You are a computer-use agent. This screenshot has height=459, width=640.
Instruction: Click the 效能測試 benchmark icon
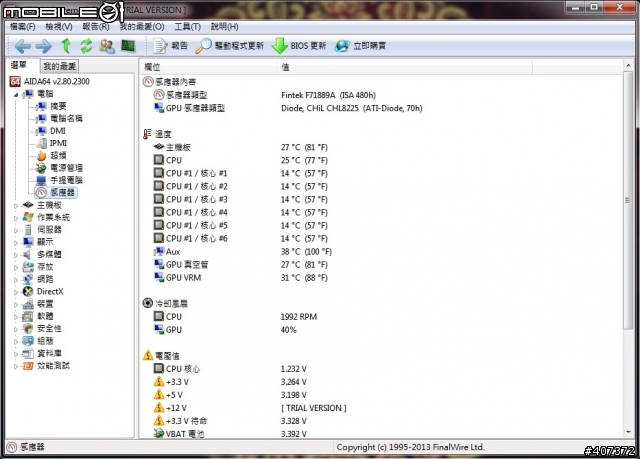point(28,366)
